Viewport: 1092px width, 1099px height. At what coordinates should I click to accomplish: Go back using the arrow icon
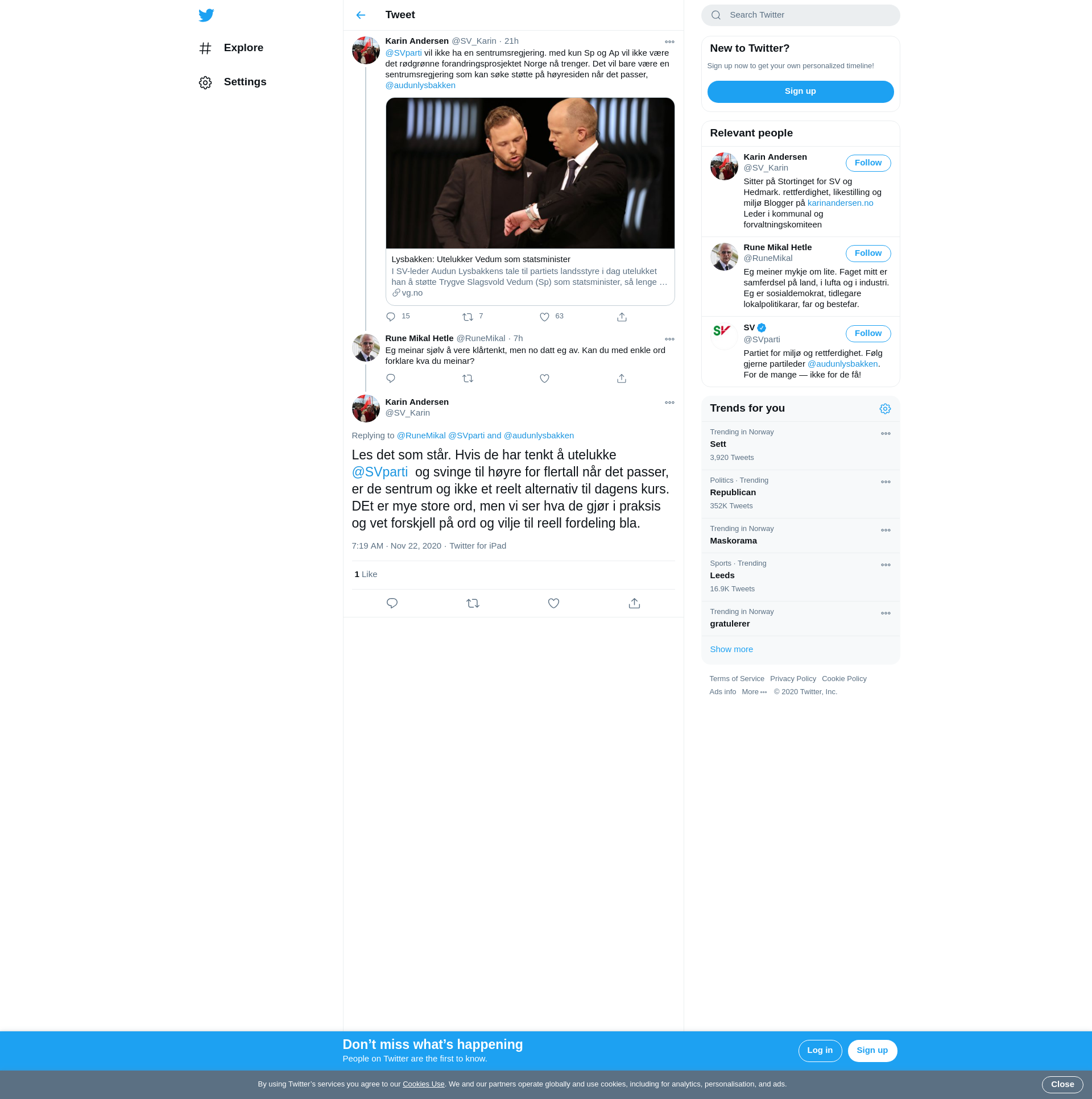(361, 15)
